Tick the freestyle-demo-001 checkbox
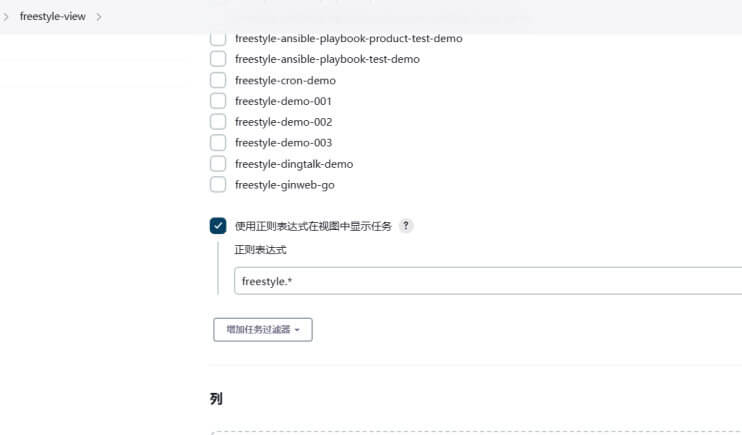This screenshot has height=435, width=742. click(218, 101)
